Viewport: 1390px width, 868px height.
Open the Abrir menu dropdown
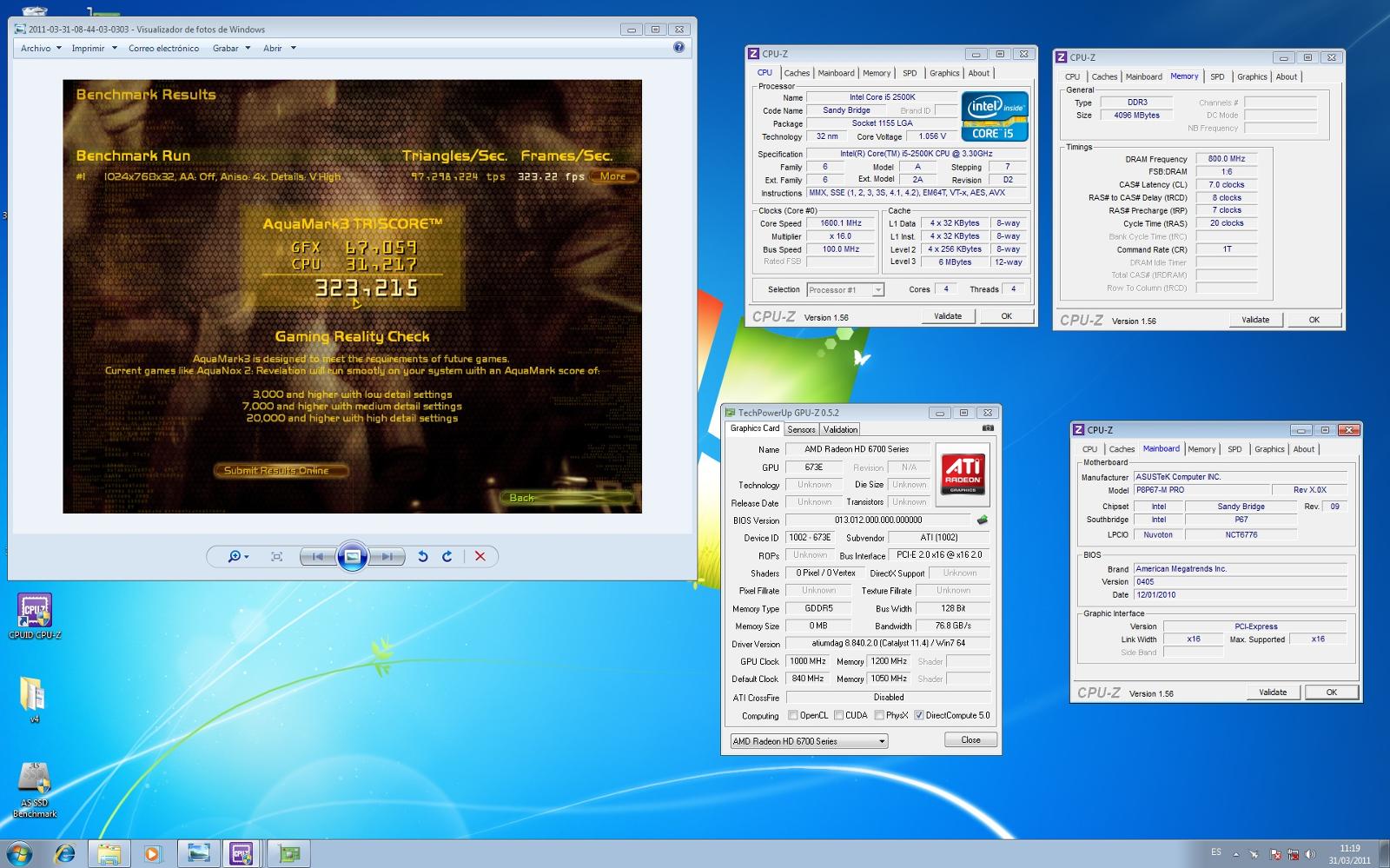tap(280, 49)
